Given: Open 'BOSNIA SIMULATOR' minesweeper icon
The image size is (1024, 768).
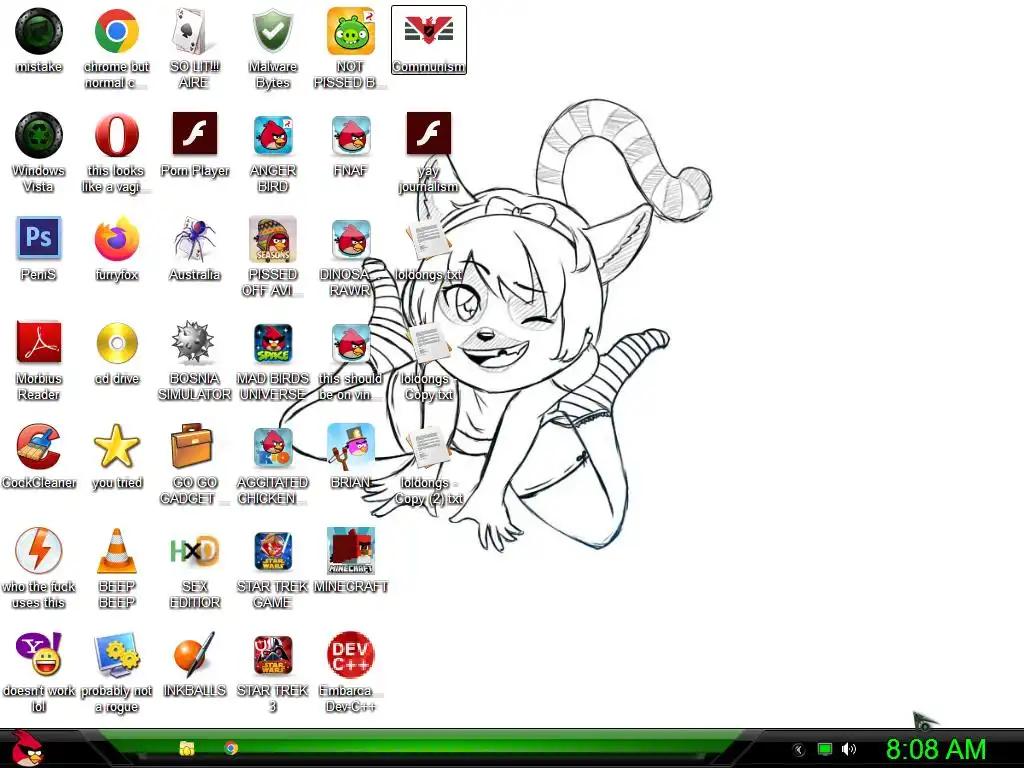Looking at the screenshot, I should [x=193, y=342].
